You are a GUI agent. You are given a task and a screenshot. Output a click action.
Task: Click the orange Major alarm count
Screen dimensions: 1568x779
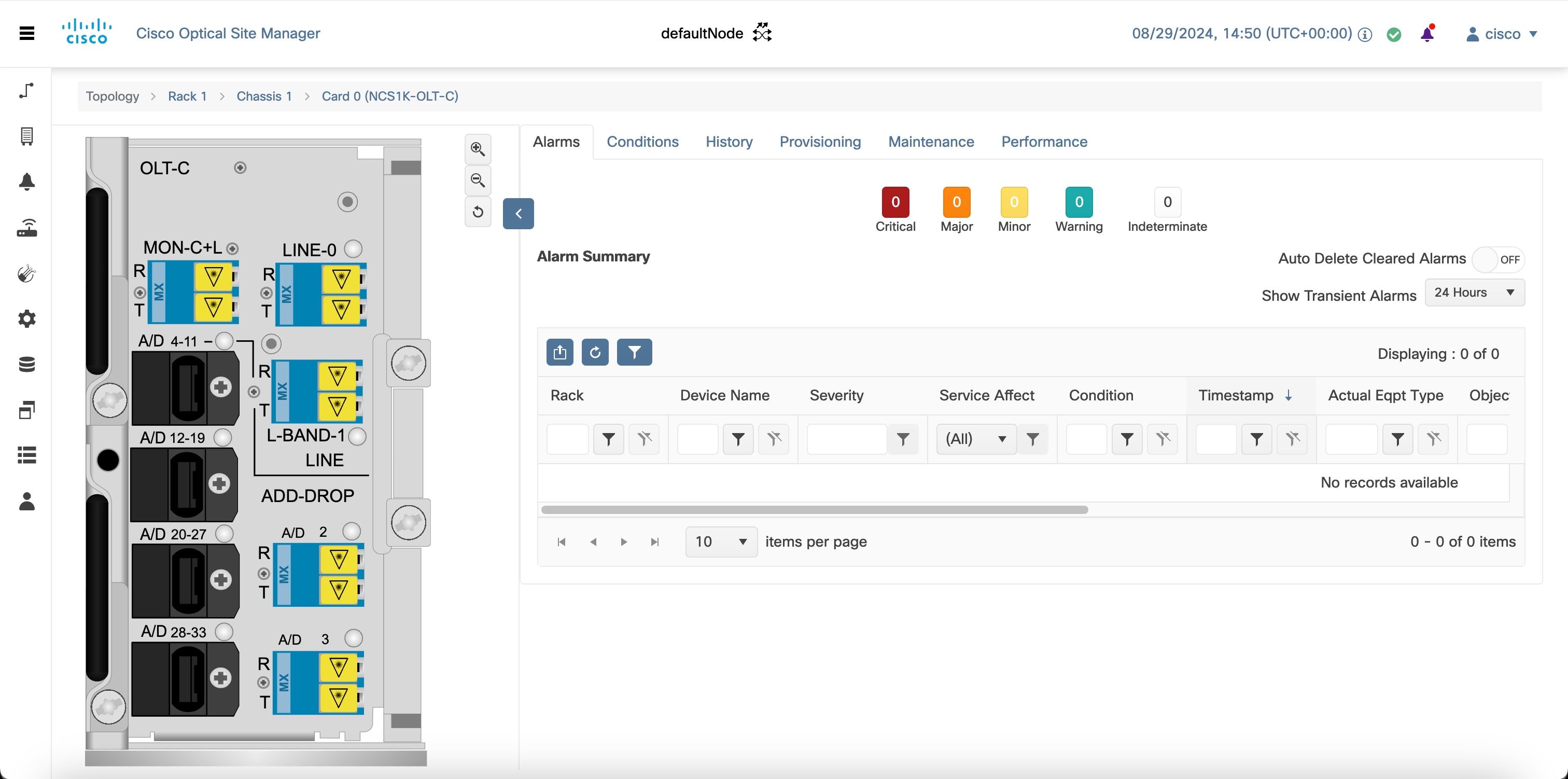[x=957, y=202]
